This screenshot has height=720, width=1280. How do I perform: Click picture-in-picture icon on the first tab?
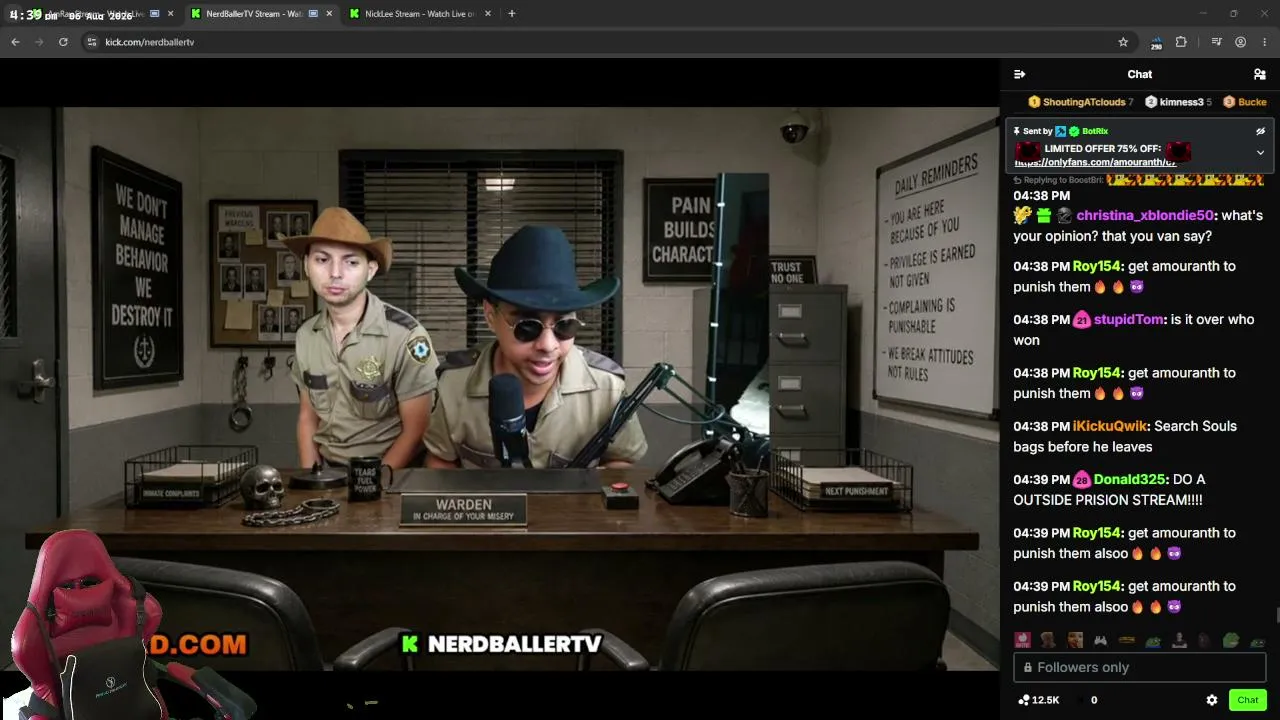pos(155,14)
